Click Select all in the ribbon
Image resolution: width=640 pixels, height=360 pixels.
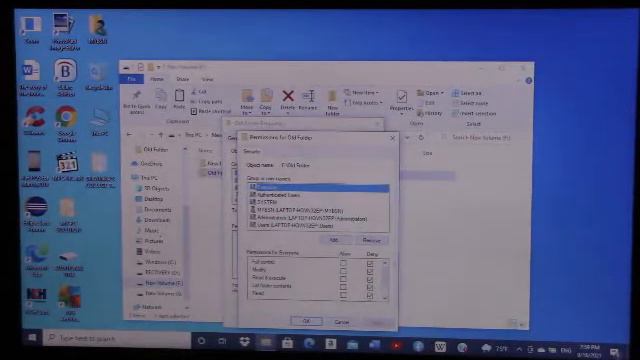pyautogui.click(x=467, y=93)
